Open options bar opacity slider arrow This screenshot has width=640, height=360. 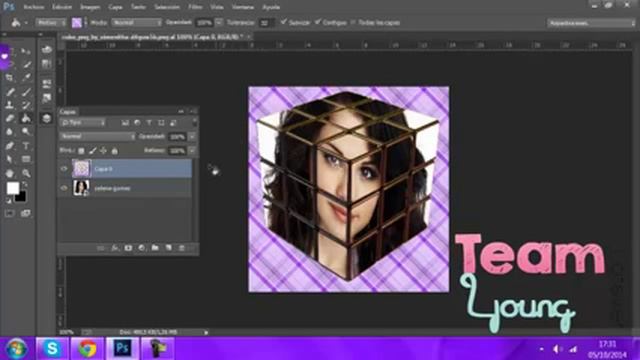(x=219, y=23)
